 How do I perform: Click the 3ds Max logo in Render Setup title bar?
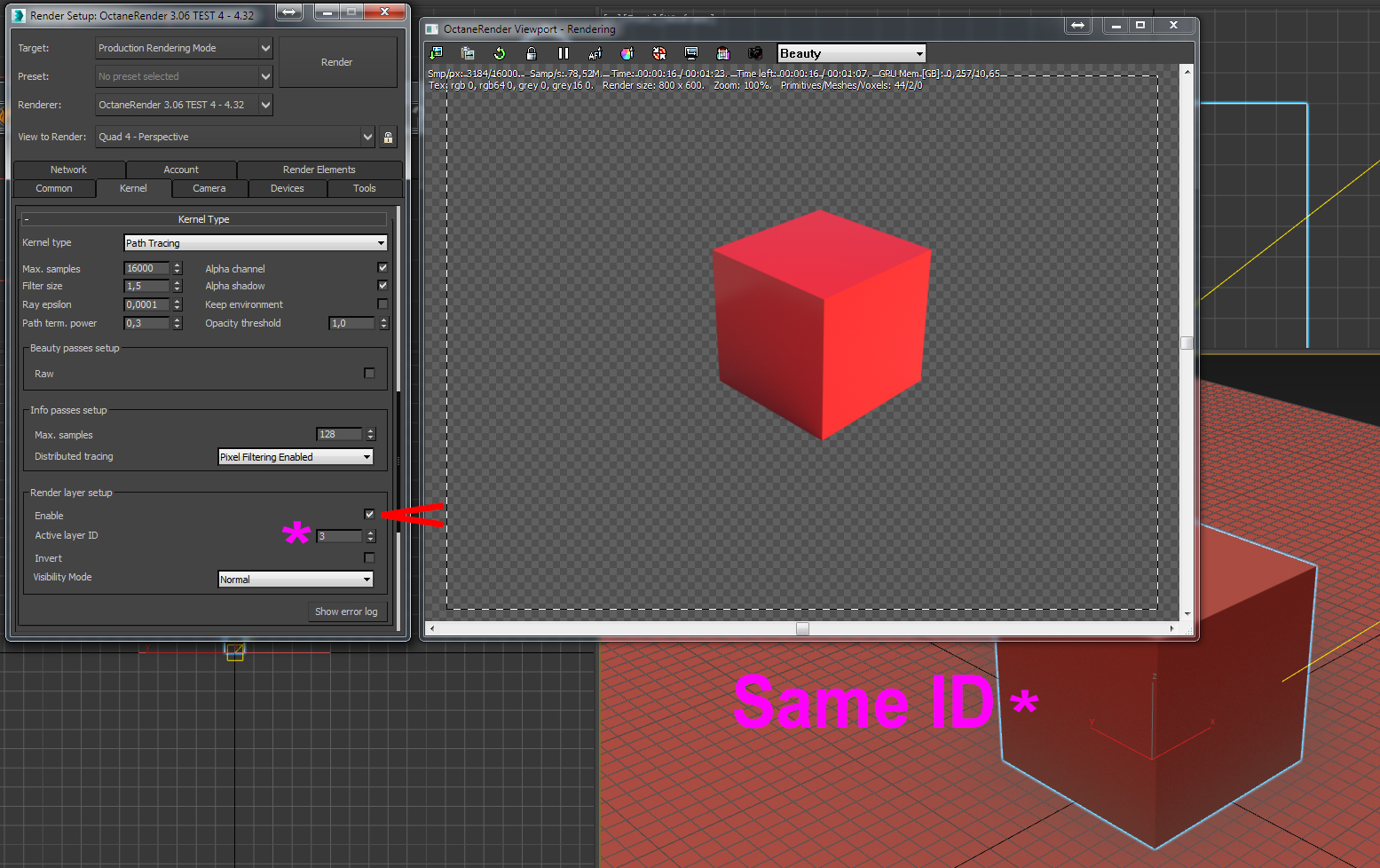pos(19,15)
